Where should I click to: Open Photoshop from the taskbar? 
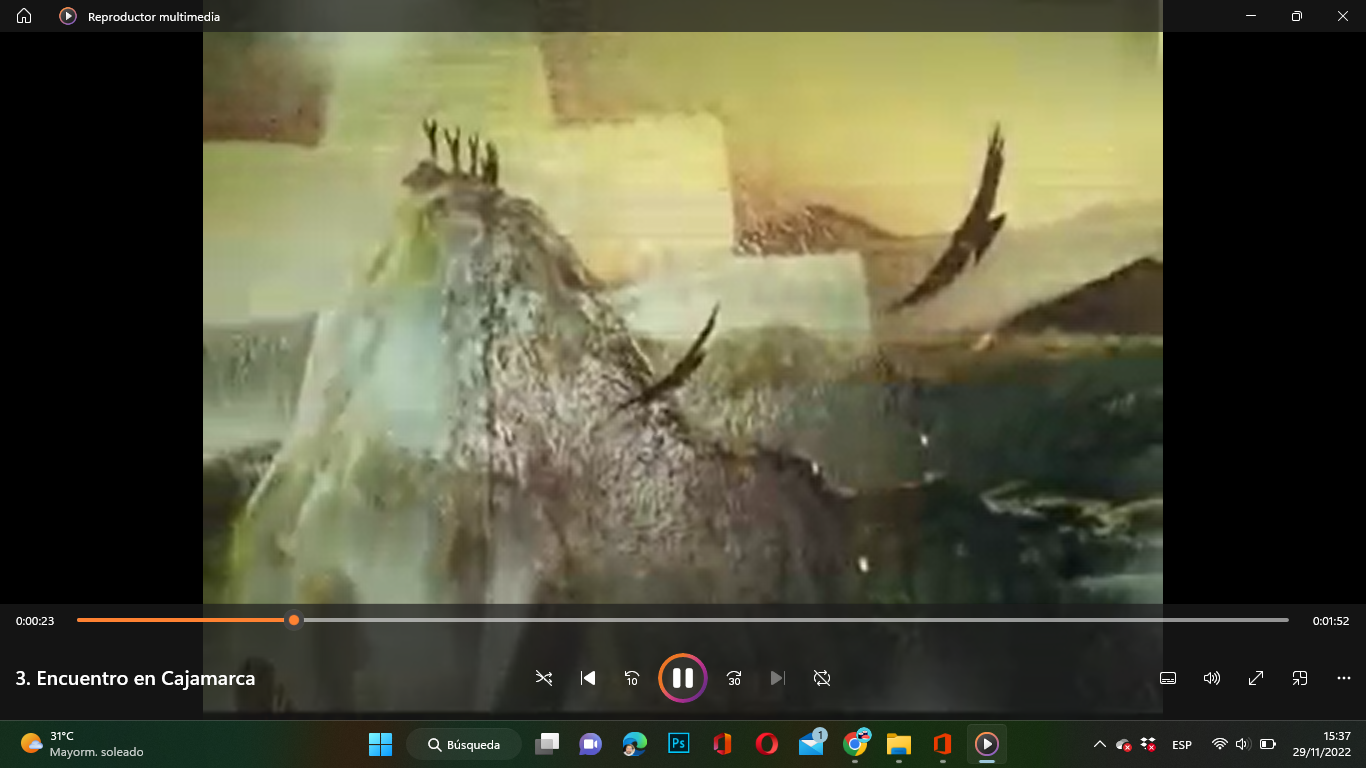click(x=679, y=744)
